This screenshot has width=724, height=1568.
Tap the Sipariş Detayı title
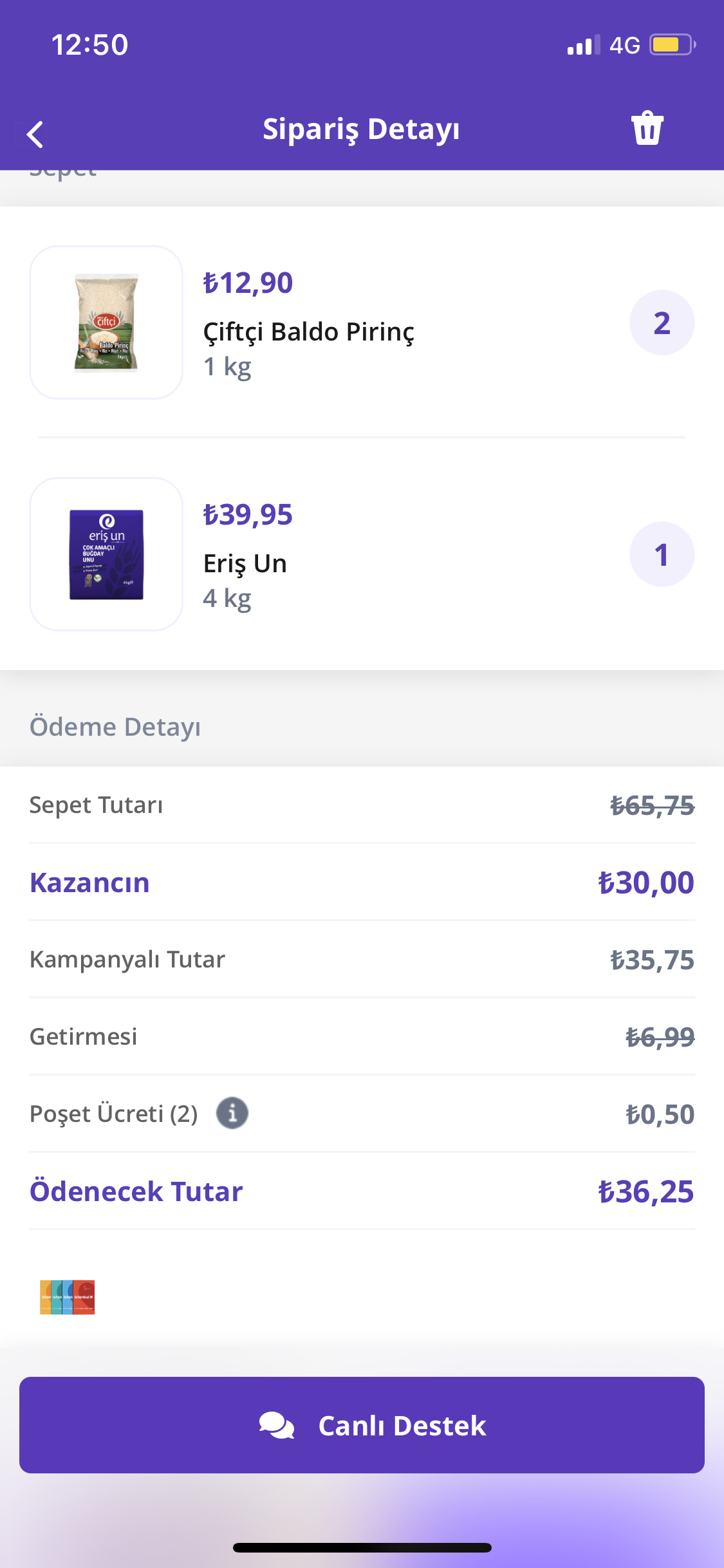361,129
